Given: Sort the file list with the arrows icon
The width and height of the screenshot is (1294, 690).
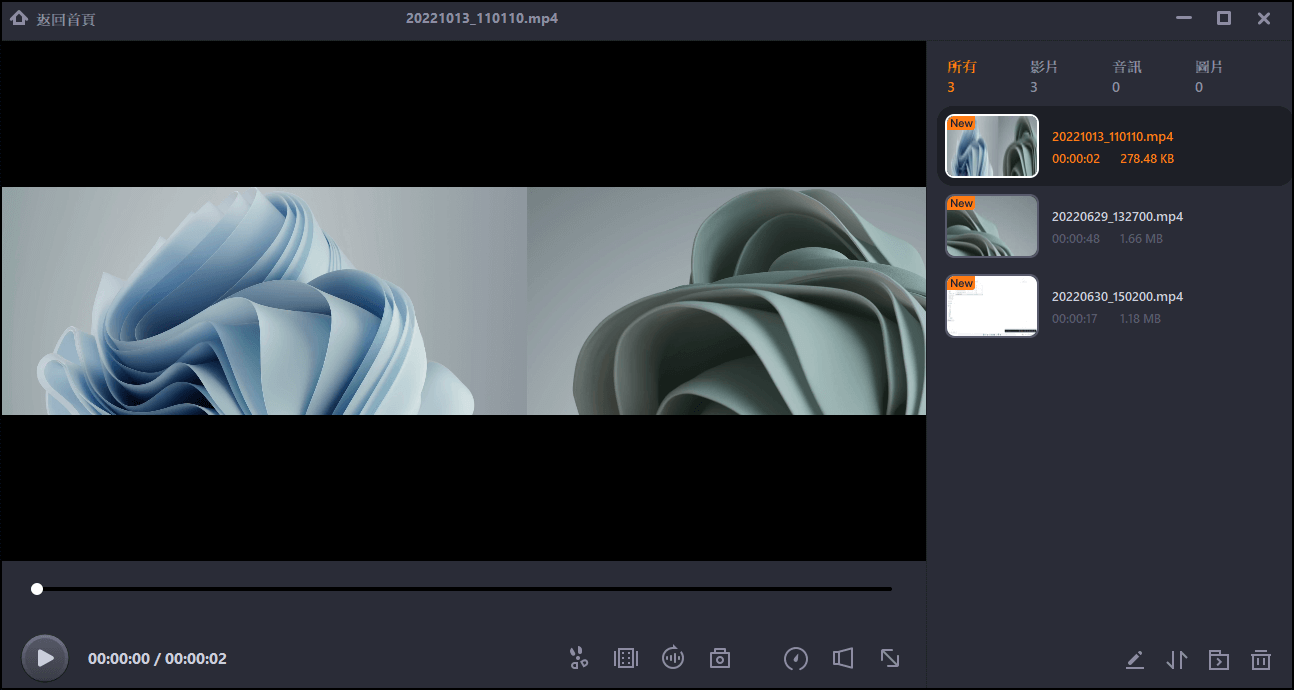Looking at the screenshot, I should pyautogui.click(x=1177, y=660).
